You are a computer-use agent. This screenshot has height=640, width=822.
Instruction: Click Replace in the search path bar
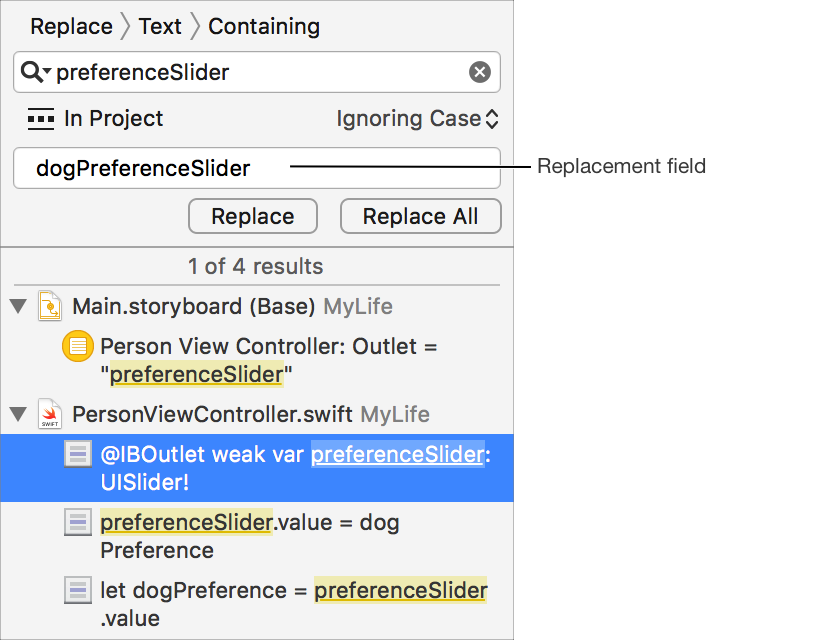pos(71,26)
